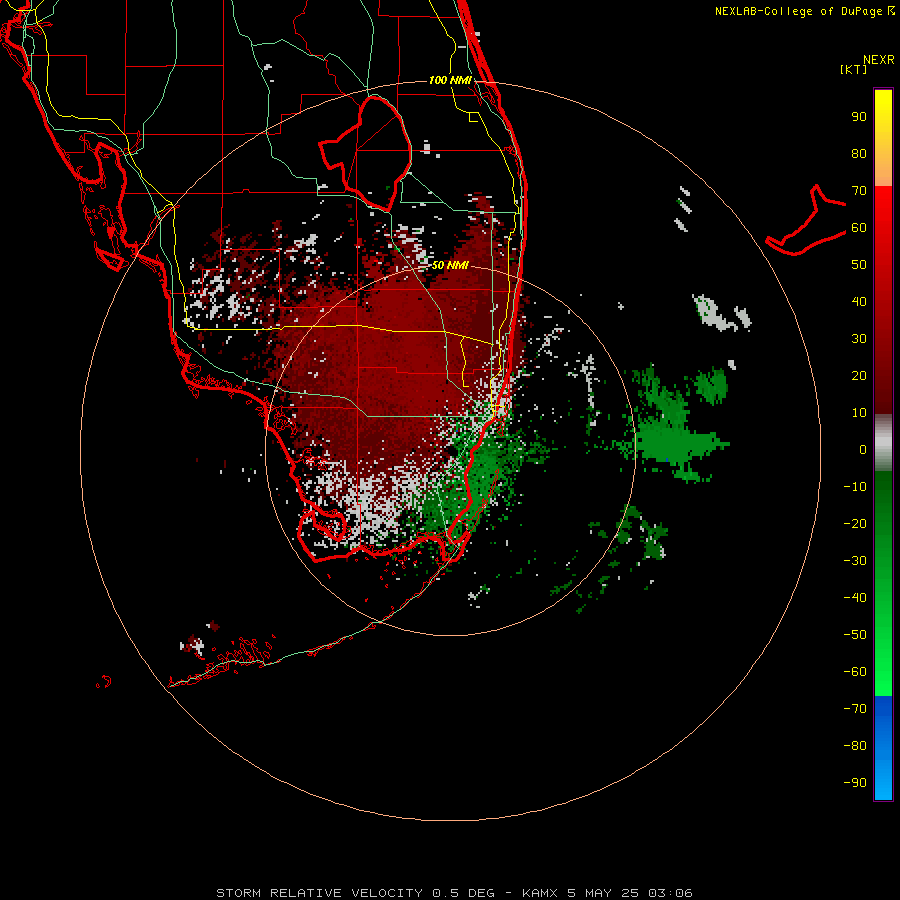Click the -50 knot scale label
900x900 pixels.
855,635
